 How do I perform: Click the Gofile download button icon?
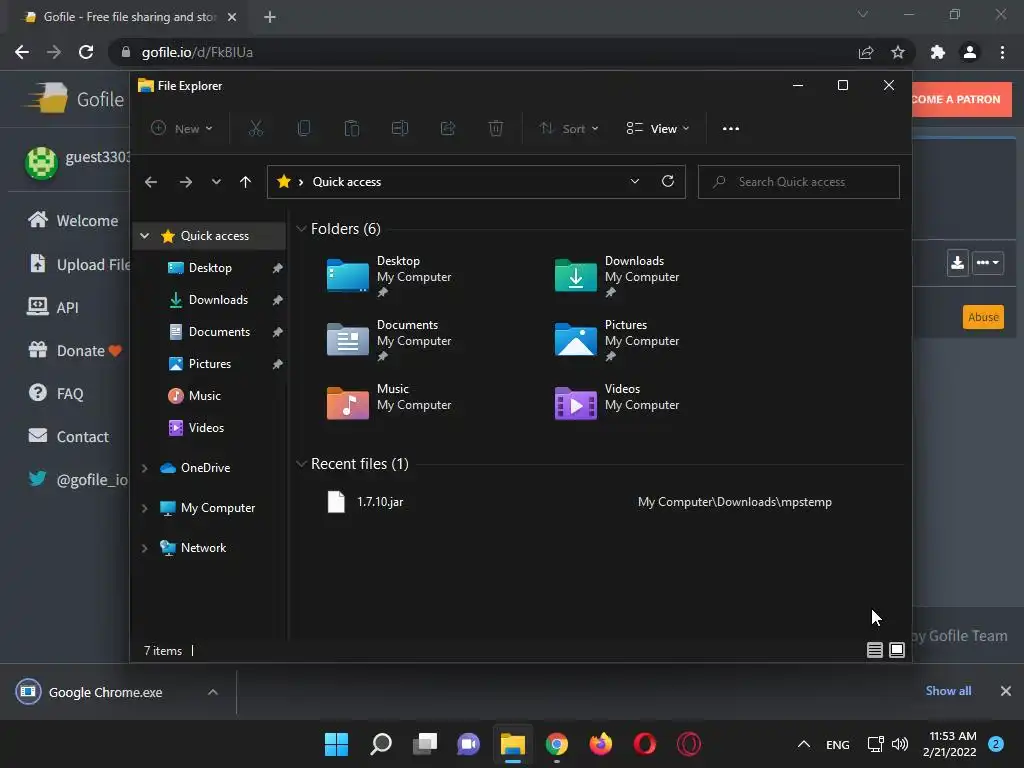[957, 263]
